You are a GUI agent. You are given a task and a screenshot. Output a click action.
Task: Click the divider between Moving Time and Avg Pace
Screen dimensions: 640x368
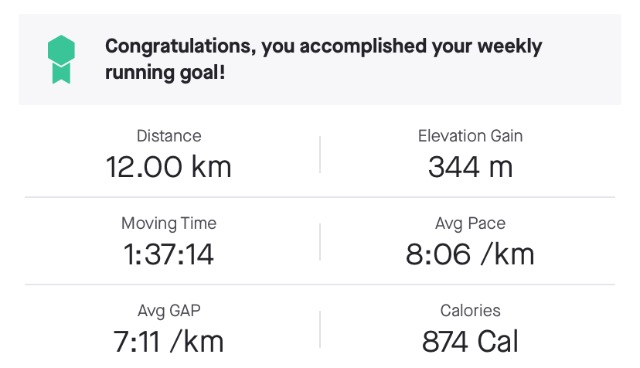coord(320,242)
